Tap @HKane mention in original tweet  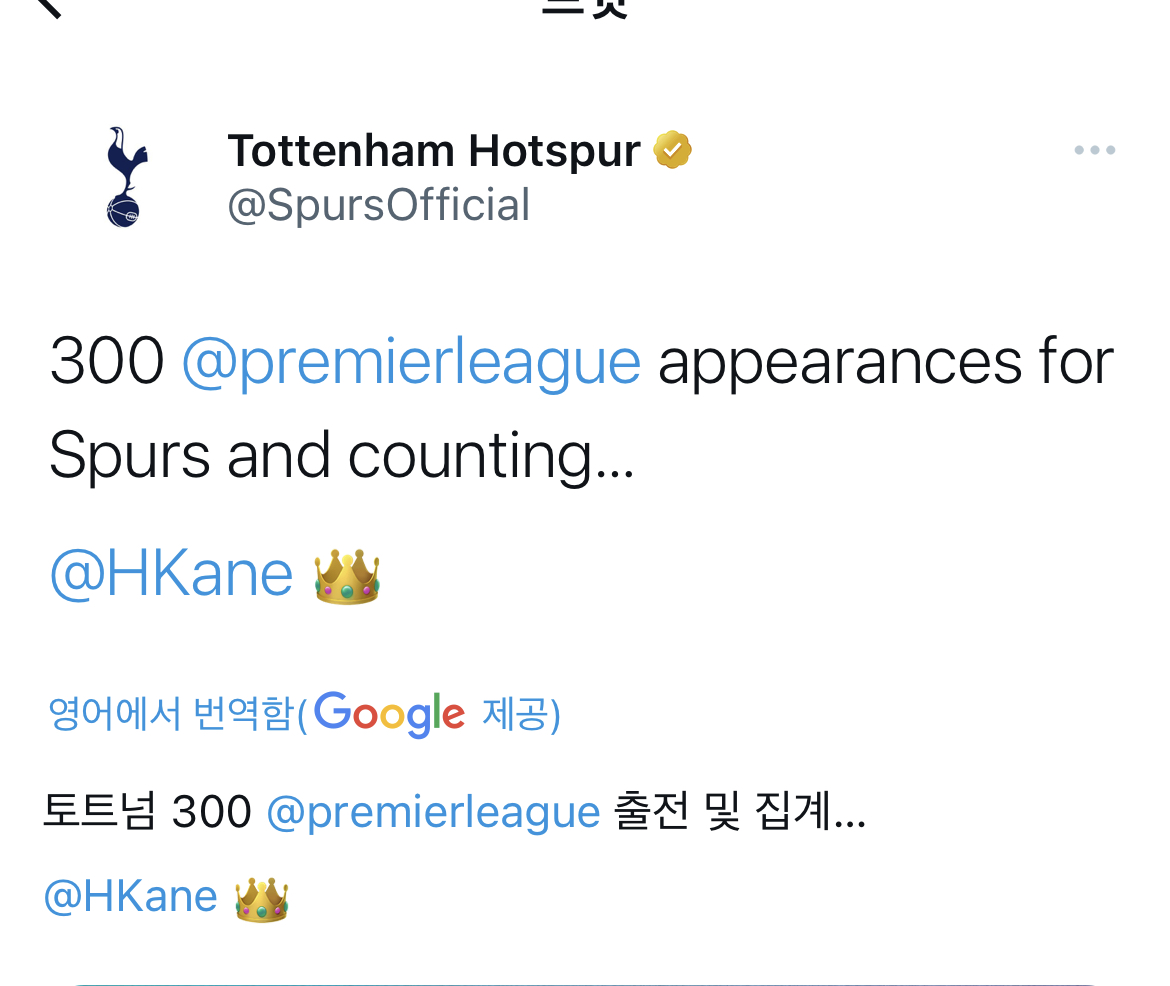[x=171, y=573]
